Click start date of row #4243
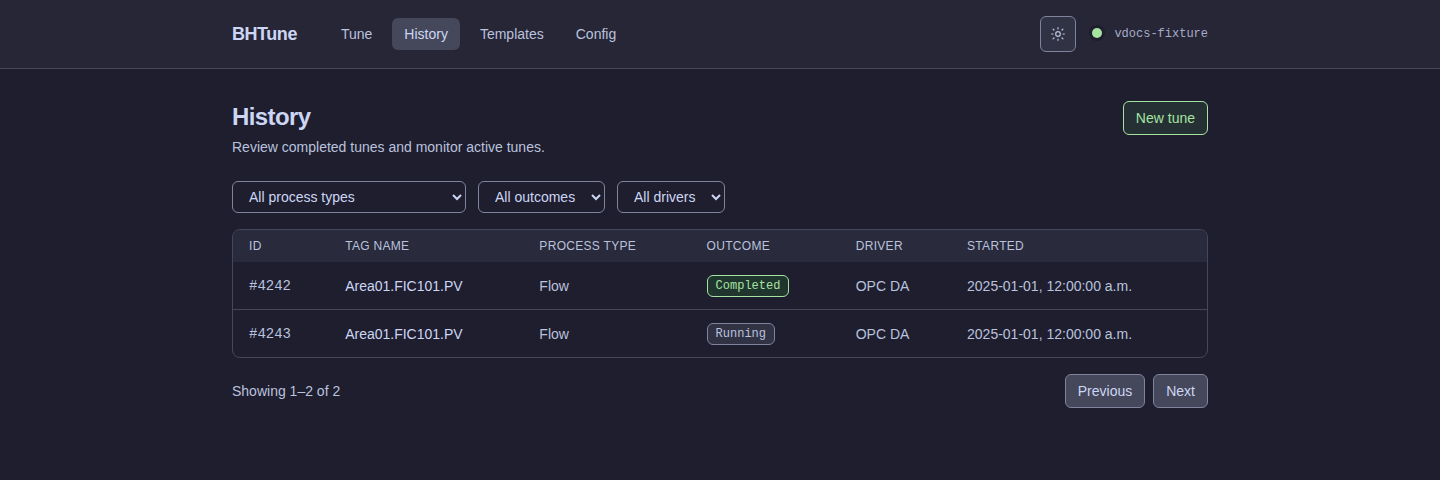Viewport: 1440px width, 480px height. (1049, 334)
